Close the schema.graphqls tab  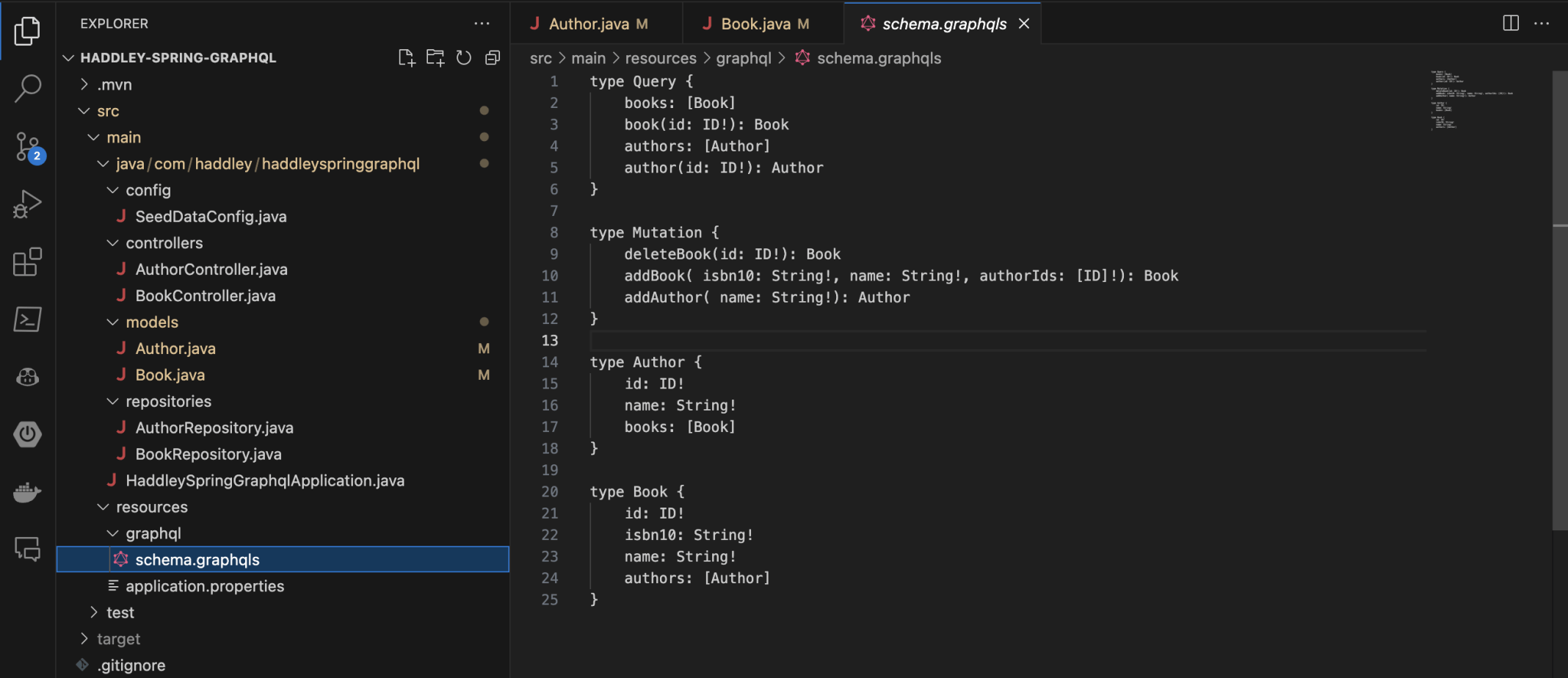click(x=1024, y=24)
